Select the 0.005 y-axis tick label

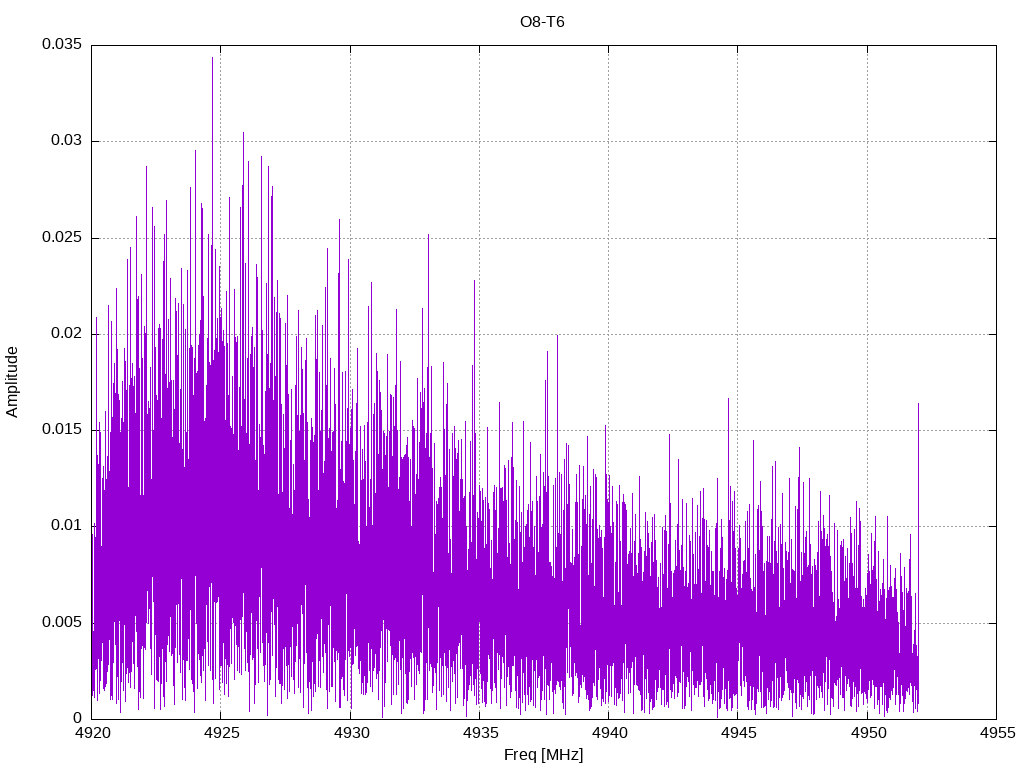[61, 622]
